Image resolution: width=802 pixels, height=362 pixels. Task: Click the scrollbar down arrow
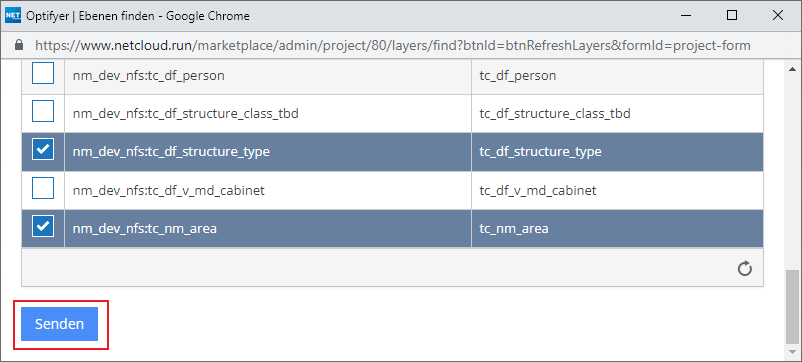click(792, 352)
